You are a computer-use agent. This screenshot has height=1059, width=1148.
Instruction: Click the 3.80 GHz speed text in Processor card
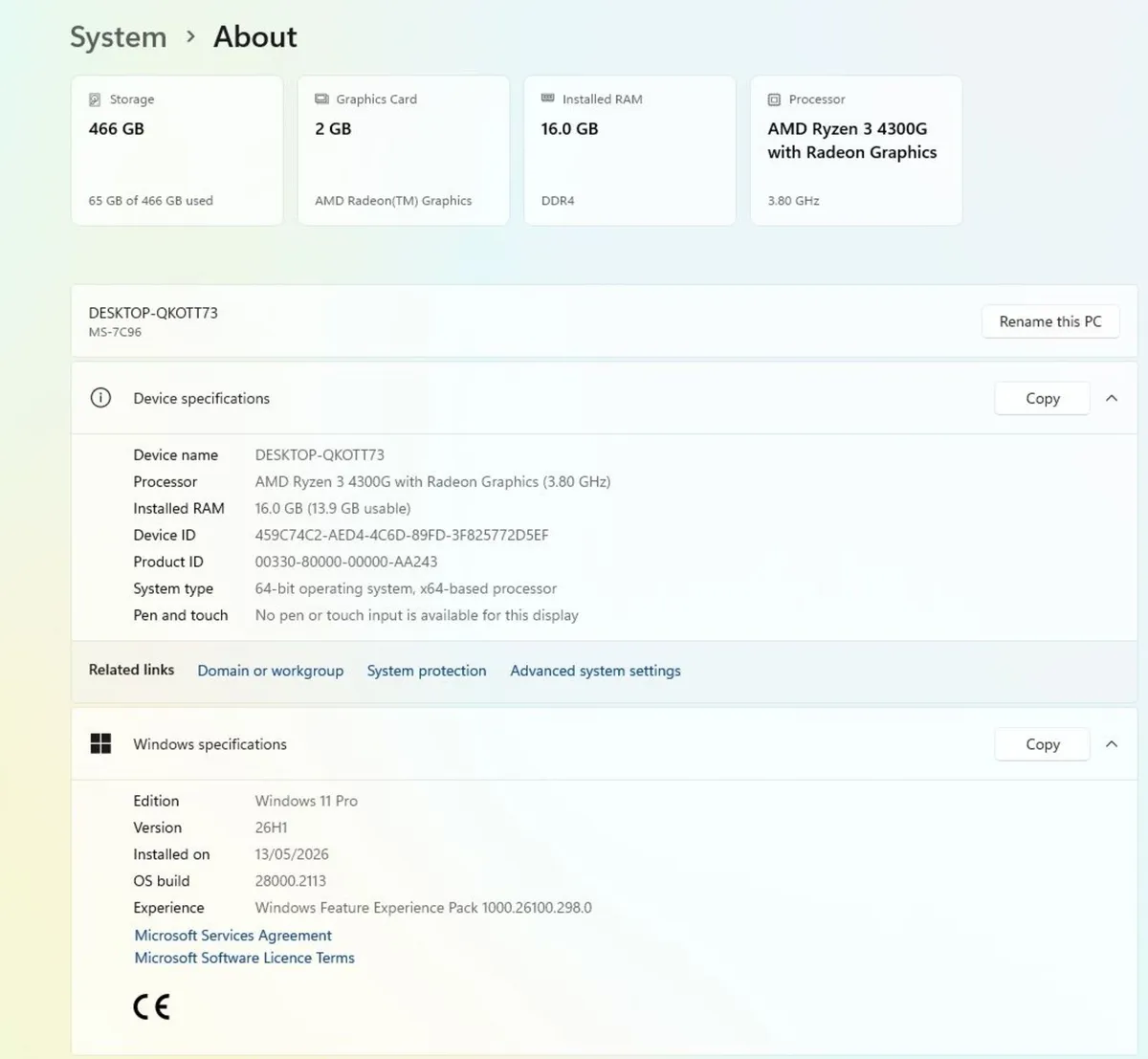point(793,201)
